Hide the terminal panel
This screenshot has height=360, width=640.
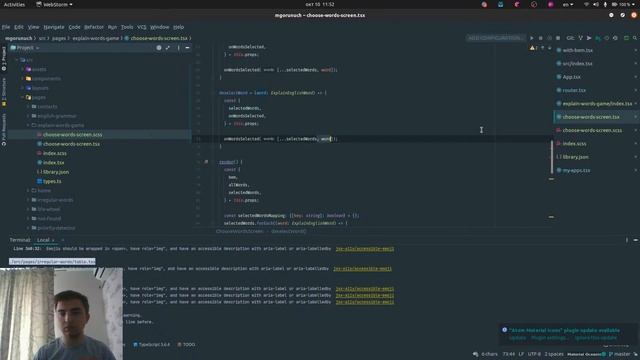636,240
